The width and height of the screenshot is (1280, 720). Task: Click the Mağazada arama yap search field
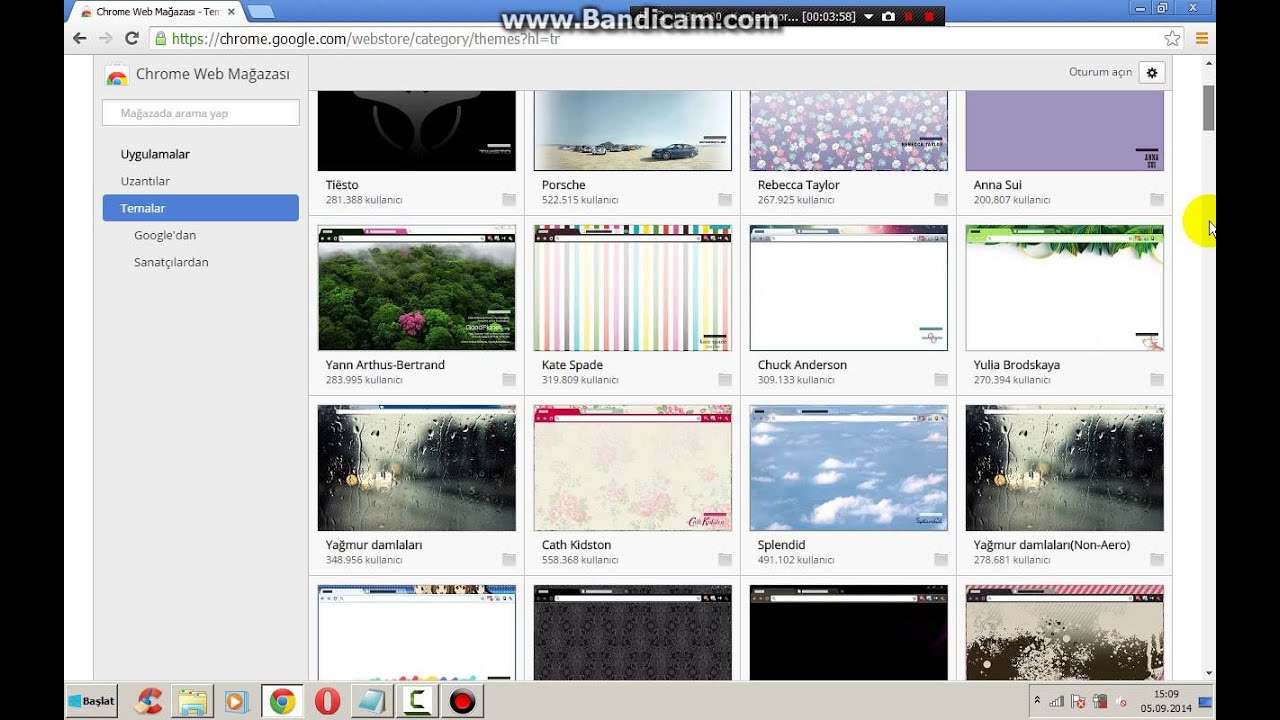201,113
